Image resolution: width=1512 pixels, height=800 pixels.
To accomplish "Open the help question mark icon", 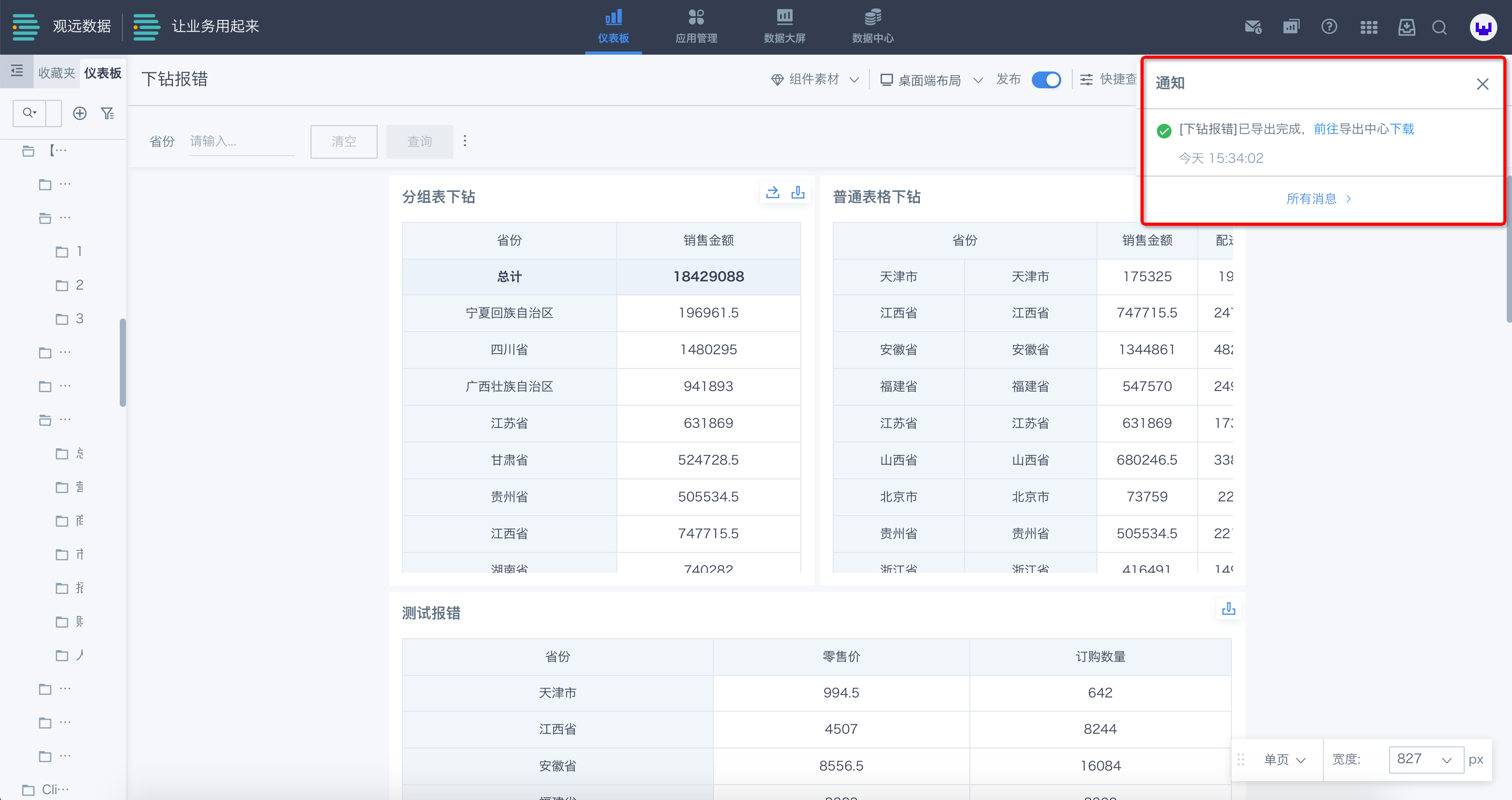I will [1329, 27].
